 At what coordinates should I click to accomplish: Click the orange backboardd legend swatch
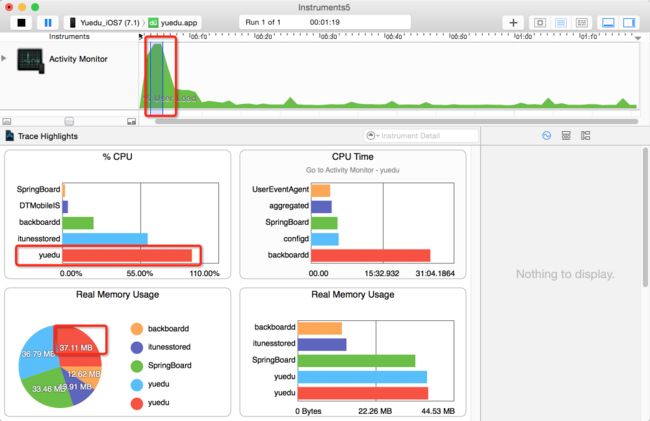coord(136,329)
